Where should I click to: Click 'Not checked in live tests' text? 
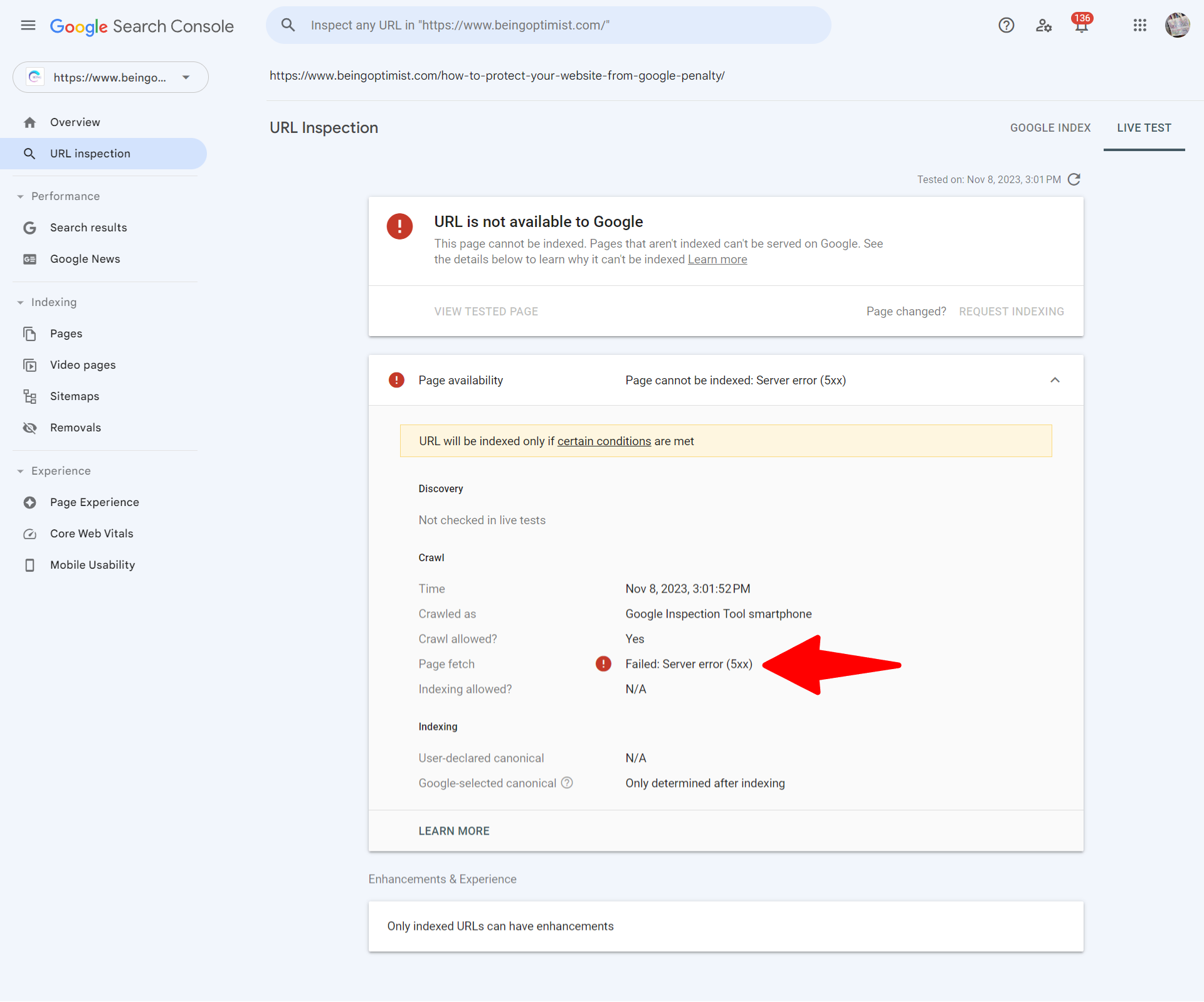[482, 520]
